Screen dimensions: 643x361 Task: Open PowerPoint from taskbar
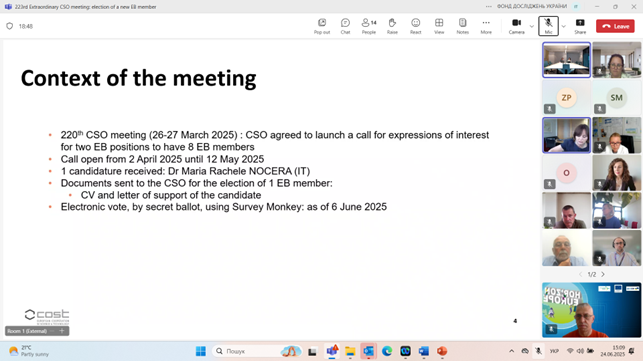pyautogui.click(x=442, y=351)
